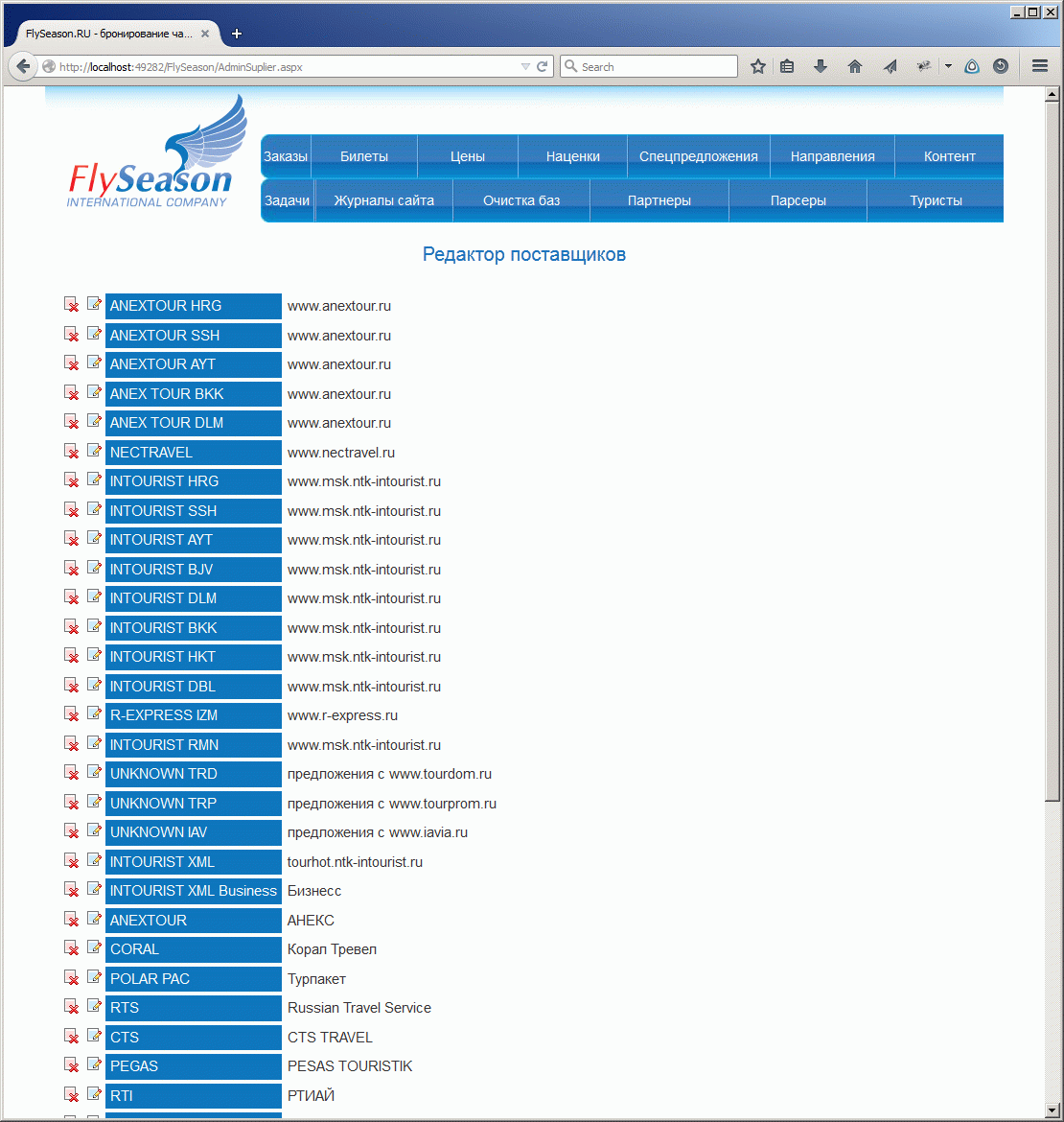Screen dimensions: 1064x1122
Task: Select the INTOURIST XML supplier name
Action: tap(193, 861)
